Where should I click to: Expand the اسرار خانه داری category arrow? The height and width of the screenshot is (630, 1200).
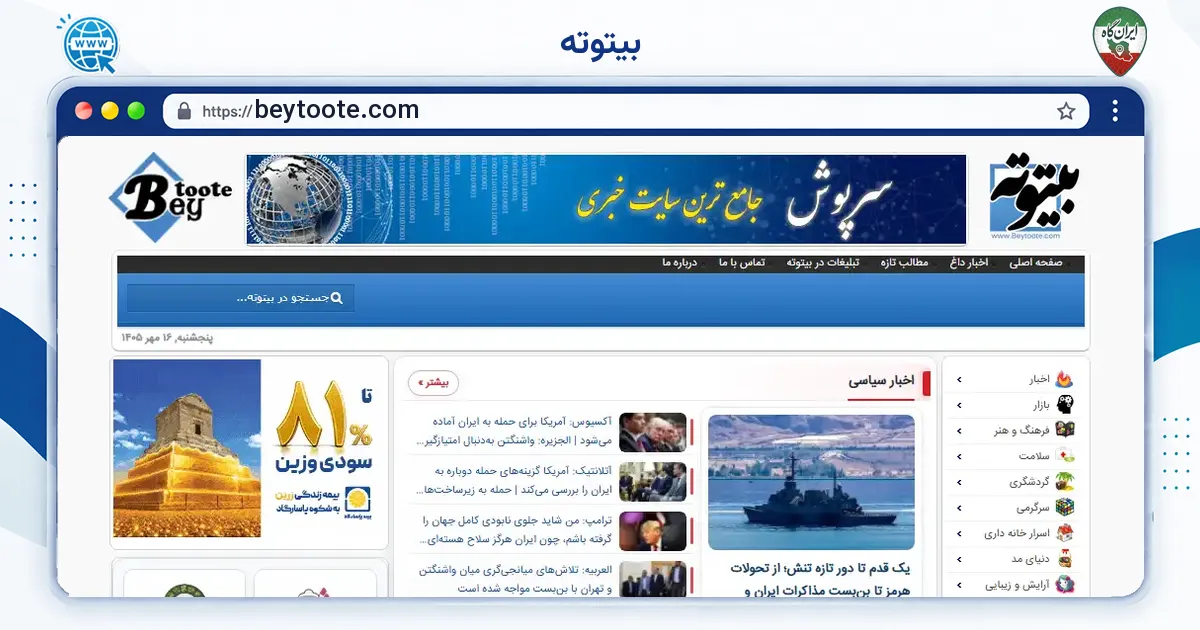(959, 535)
